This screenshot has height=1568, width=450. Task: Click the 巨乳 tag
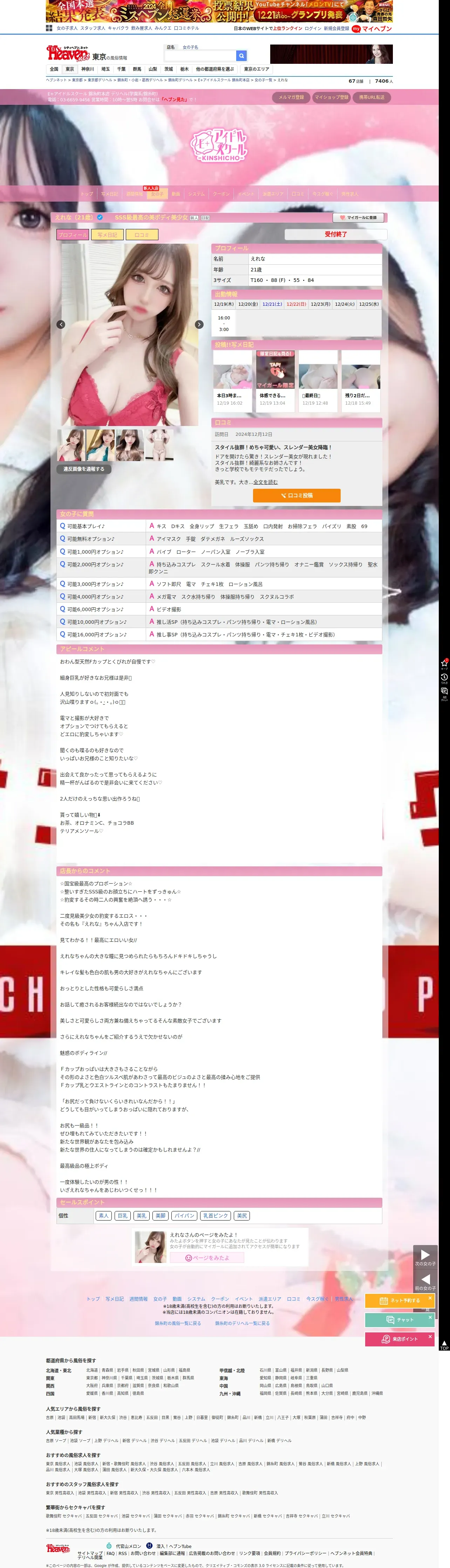coord(123,1216)
